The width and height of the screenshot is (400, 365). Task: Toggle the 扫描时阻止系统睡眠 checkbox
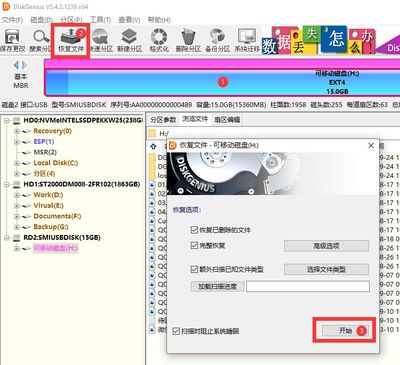[x=176, y=331]
